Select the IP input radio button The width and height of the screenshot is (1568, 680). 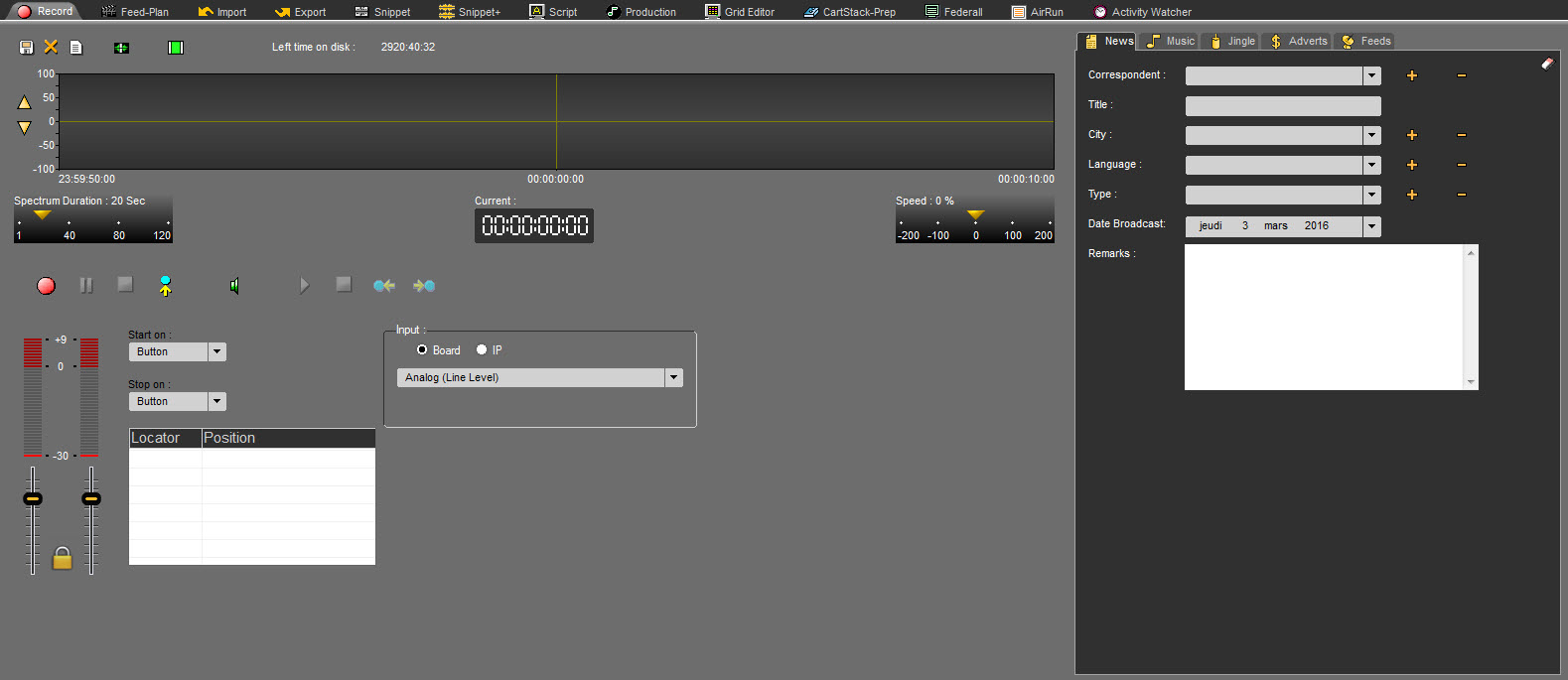pos(482,349)
